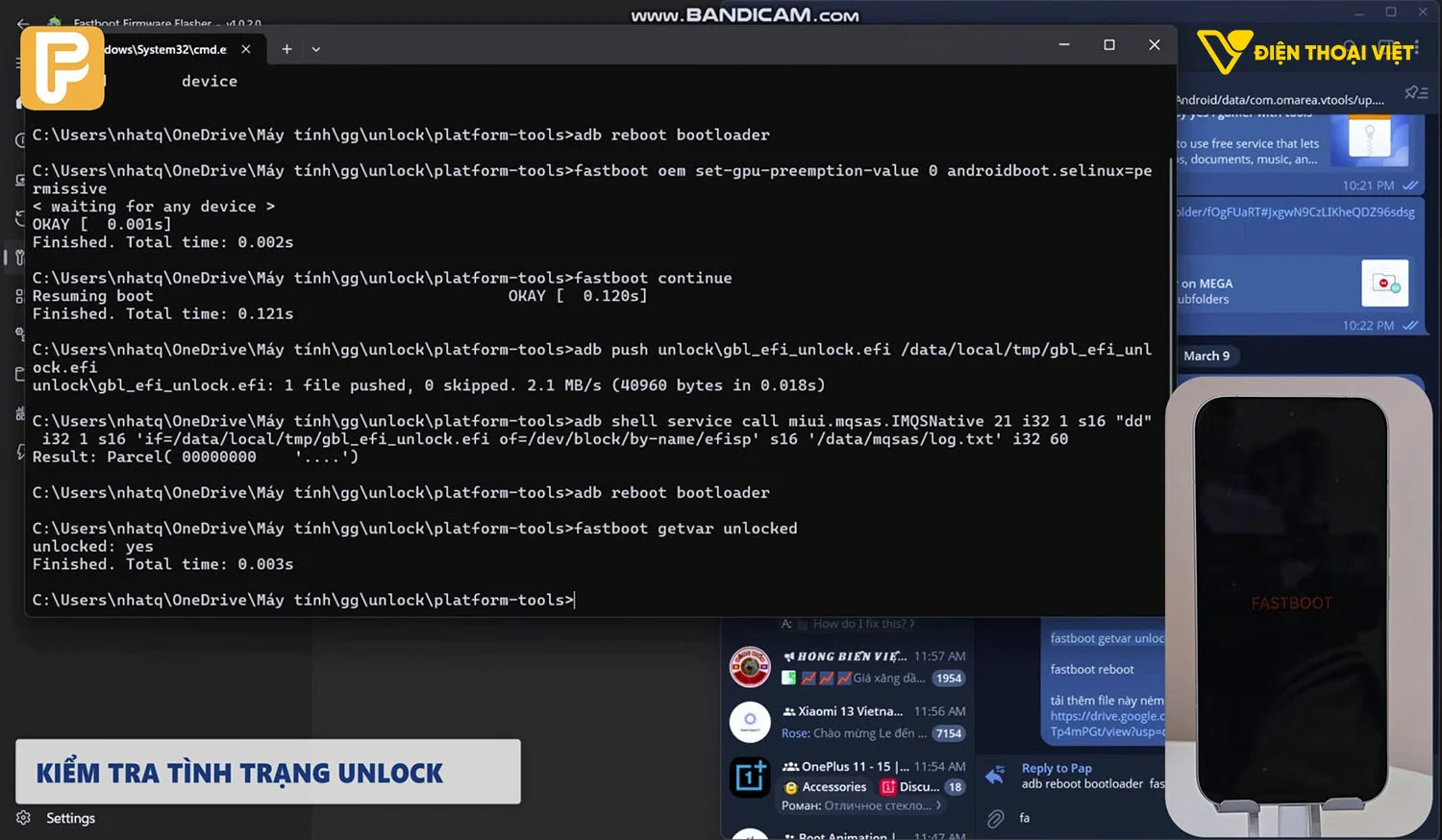Maximize the terminal window

pyautogui.click(x=1109, y=45)
